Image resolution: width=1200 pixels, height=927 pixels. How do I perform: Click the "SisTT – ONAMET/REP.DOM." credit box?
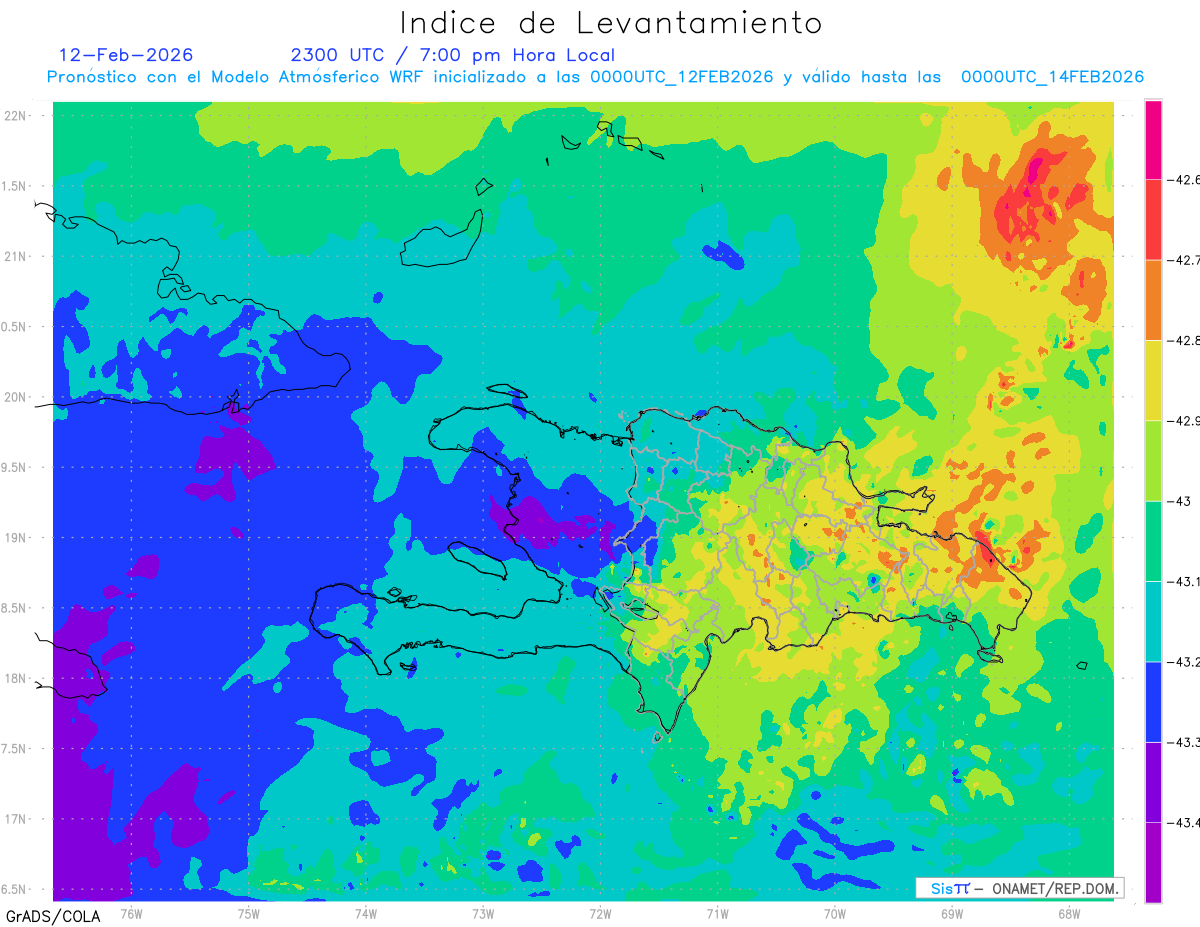[x=1019, y=888]
